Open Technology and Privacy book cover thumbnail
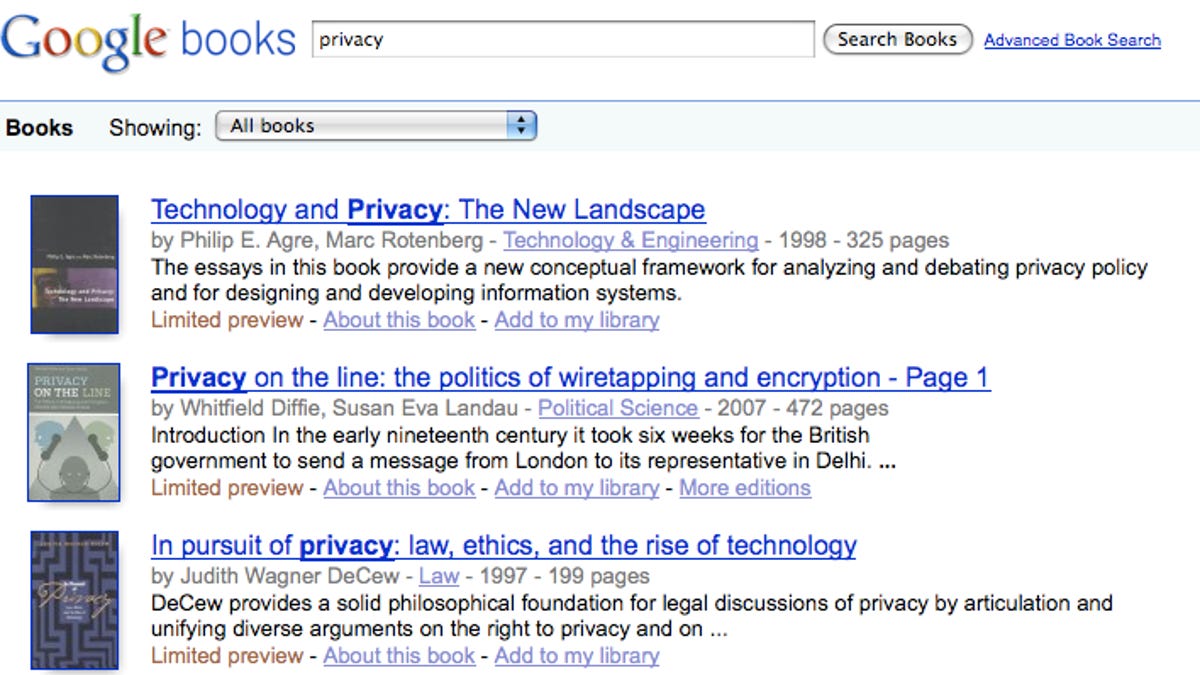The width and height of the screenshot is (1200, 675). tap(75, 264)
